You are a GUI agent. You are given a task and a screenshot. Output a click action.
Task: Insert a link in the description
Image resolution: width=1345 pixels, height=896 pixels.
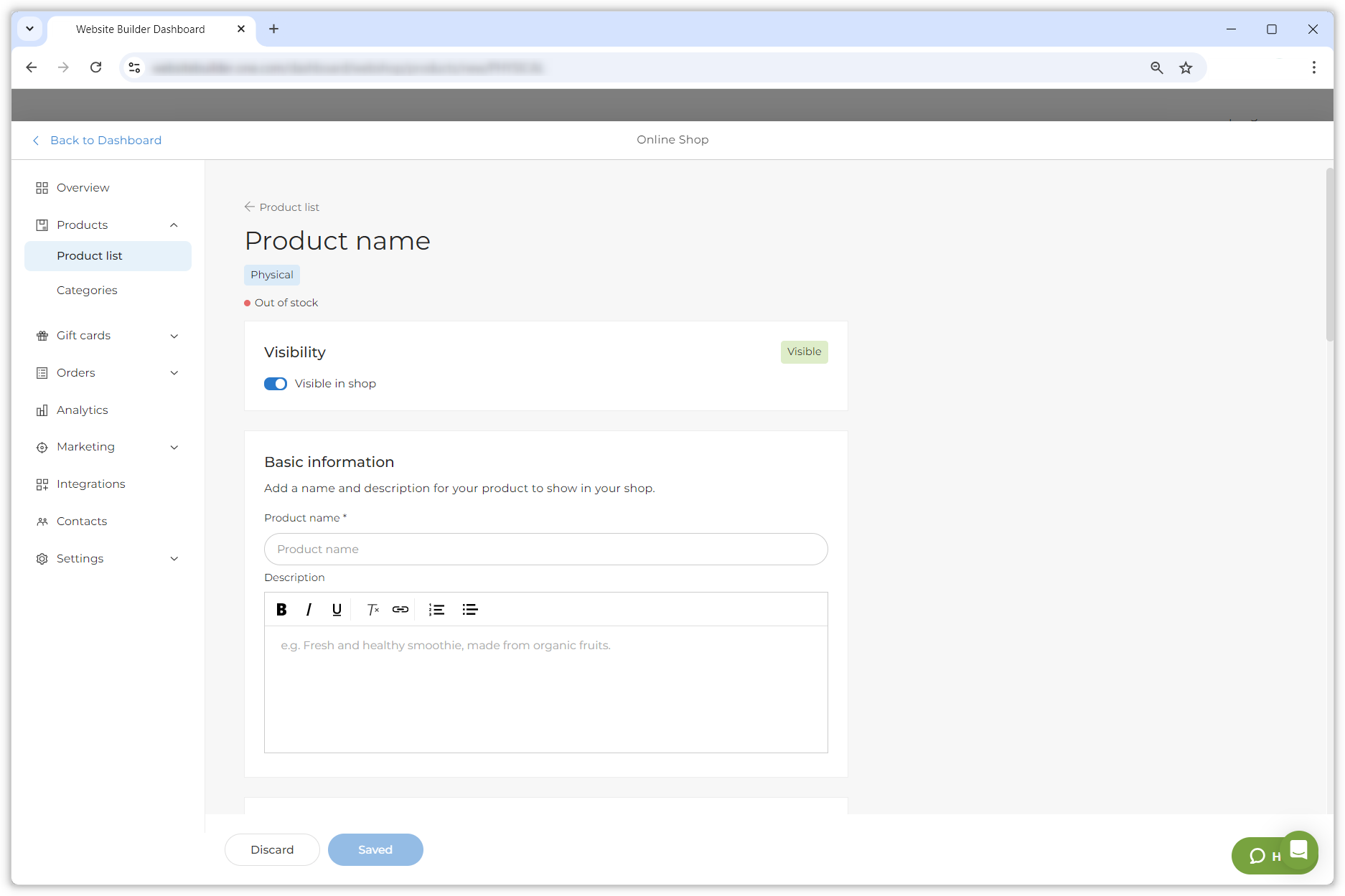(400, 610)
